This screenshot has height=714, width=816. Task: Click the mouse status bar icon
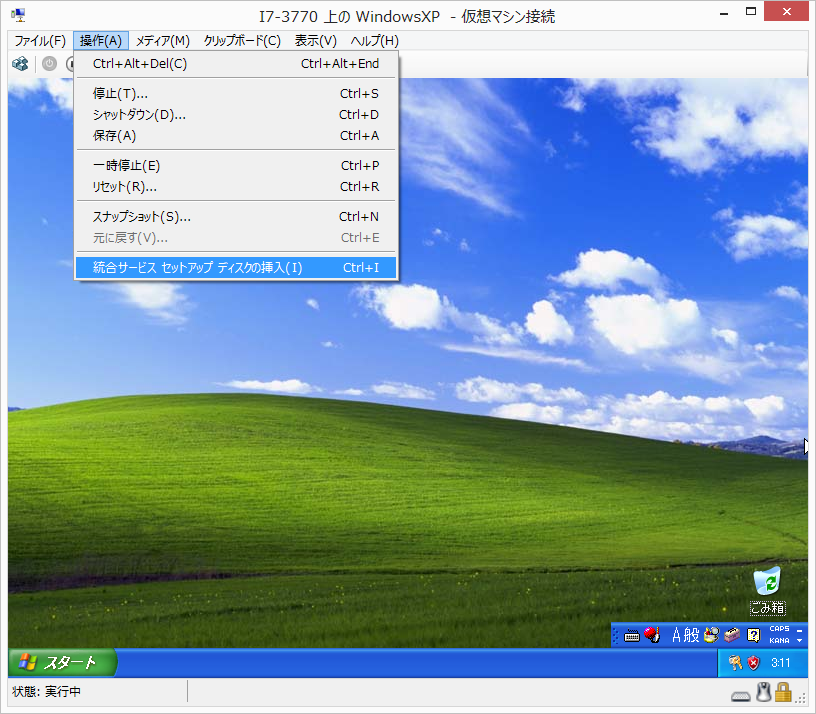tap(763, 693)
